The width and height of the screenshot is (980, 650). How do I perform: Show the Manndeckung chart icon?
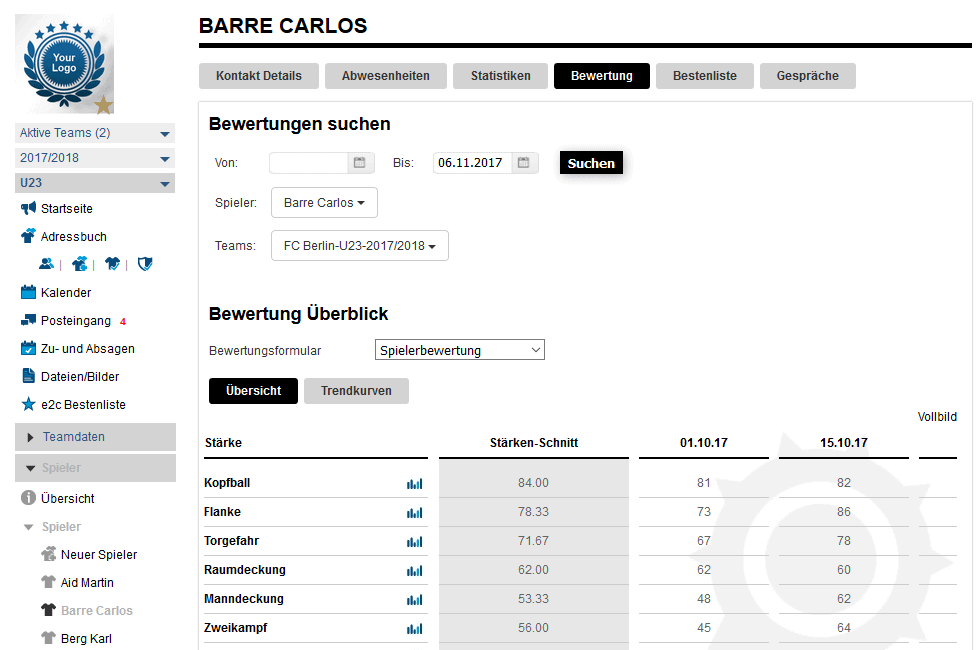414,599
